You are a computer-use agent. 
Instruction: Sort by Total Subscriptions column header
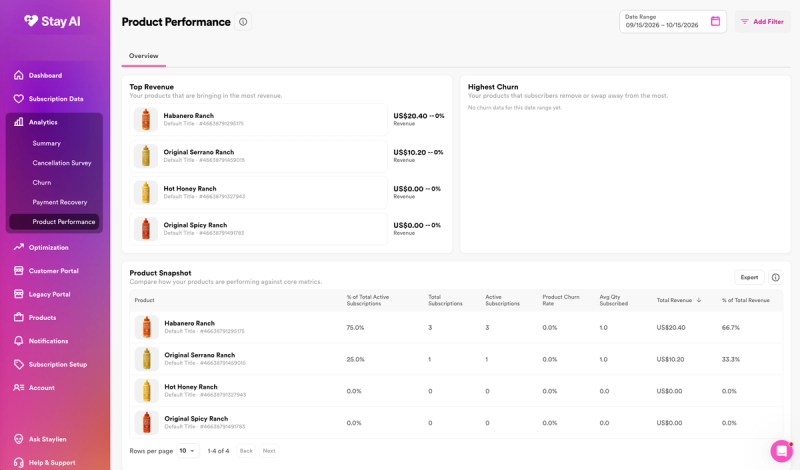click(445, 300)
